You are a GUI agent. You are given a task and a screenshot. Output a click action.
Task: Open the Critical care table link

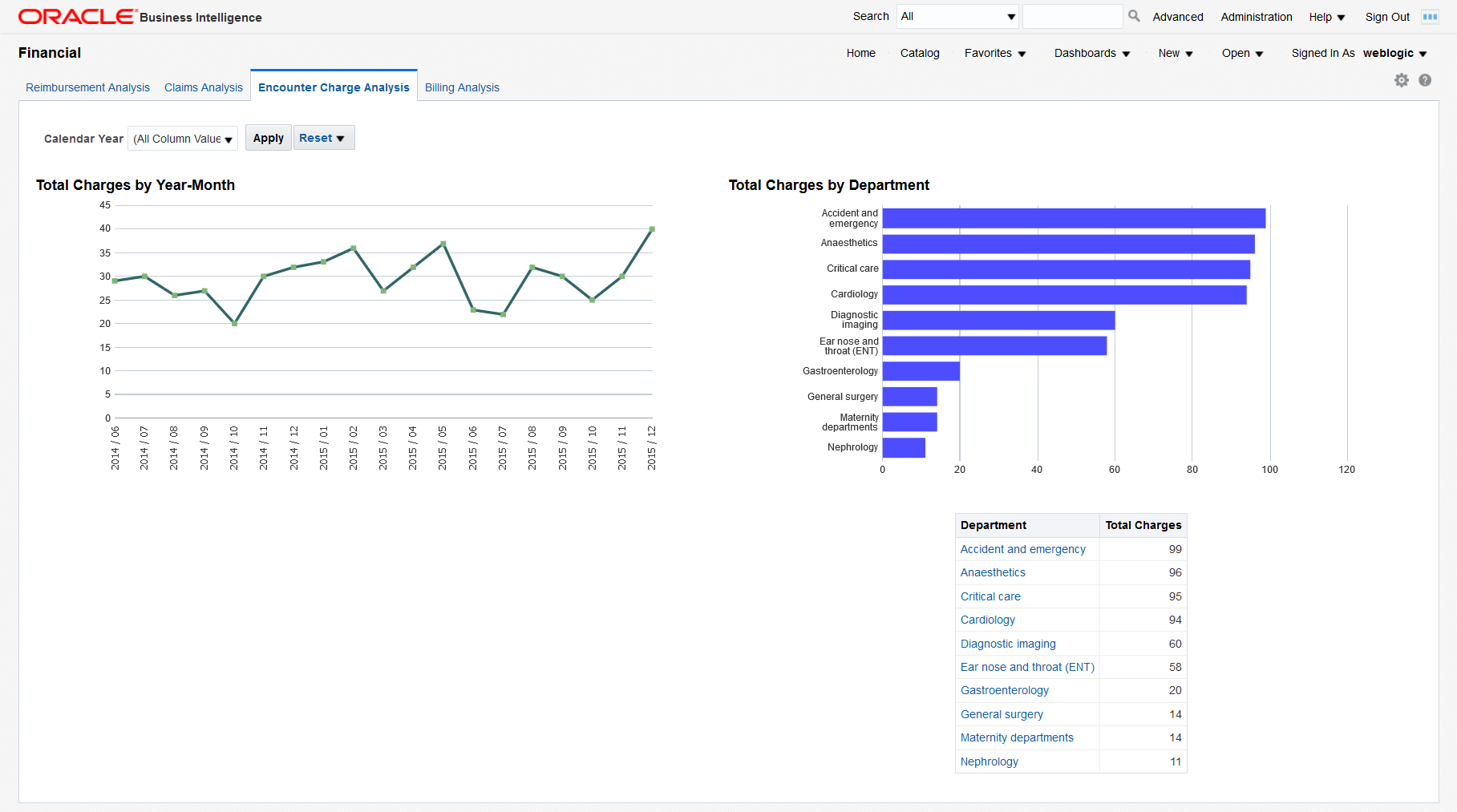tap(990, 596)
